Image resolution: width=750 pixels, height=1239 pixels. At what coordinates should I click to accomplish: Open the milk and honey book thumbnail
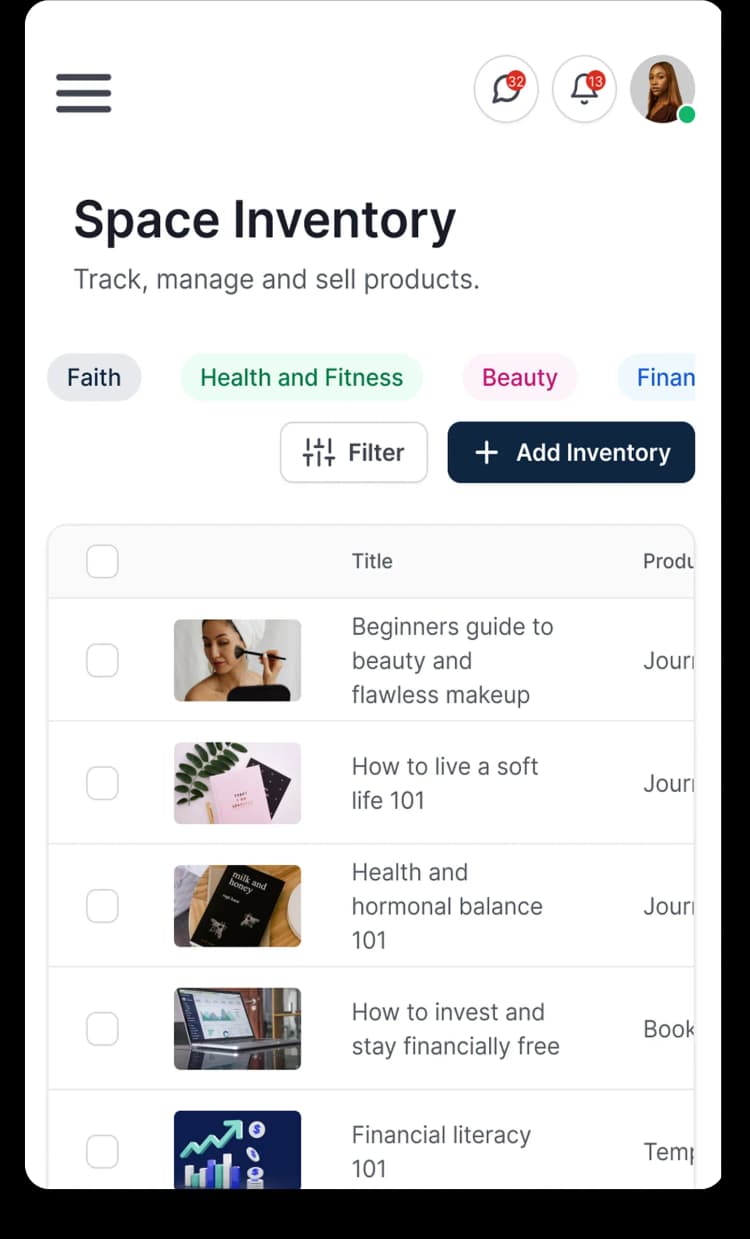click(237, 906)
